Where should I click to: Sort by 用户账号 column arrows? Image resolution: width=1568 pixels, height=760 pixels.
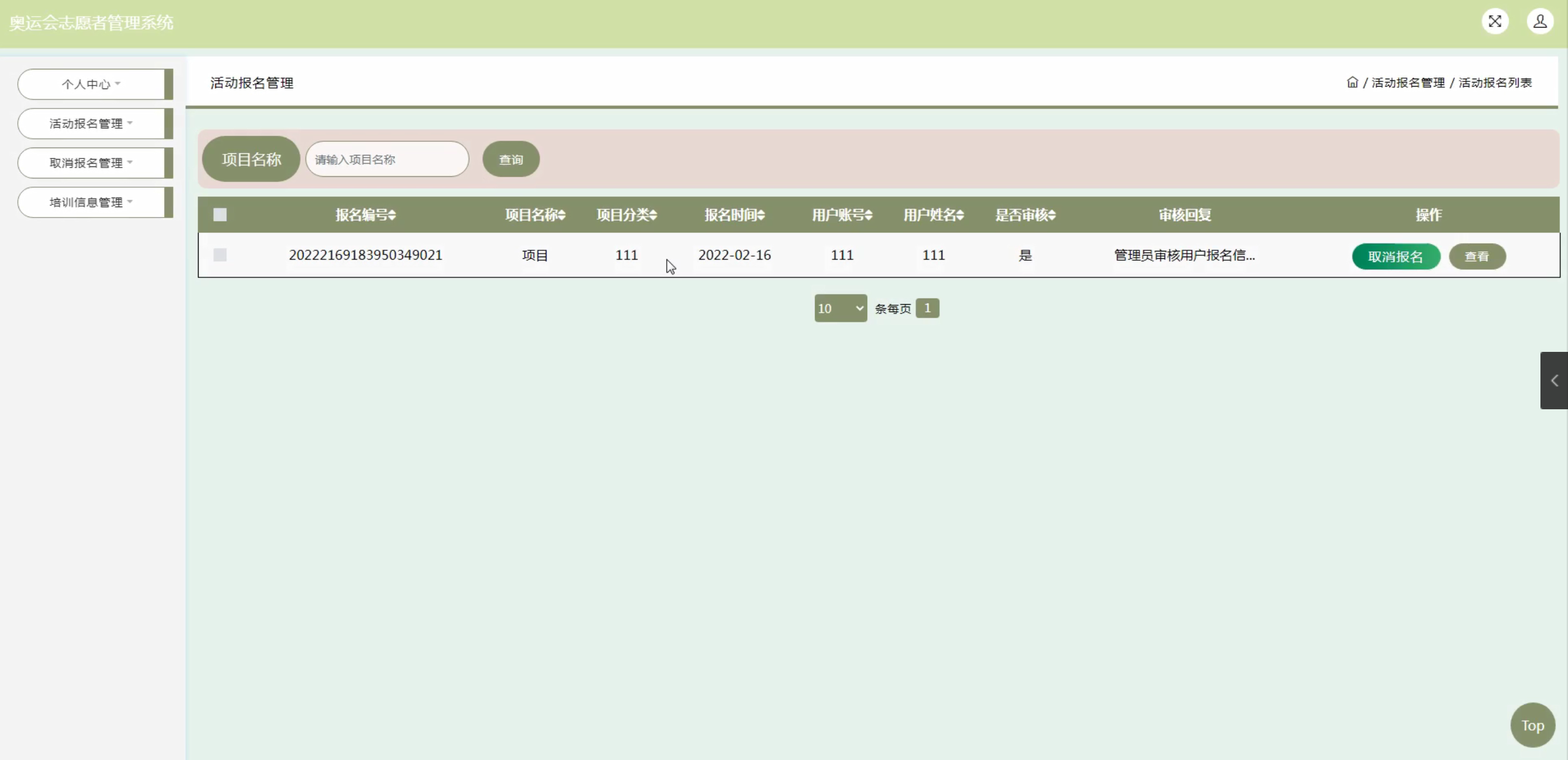pos(868,215)
